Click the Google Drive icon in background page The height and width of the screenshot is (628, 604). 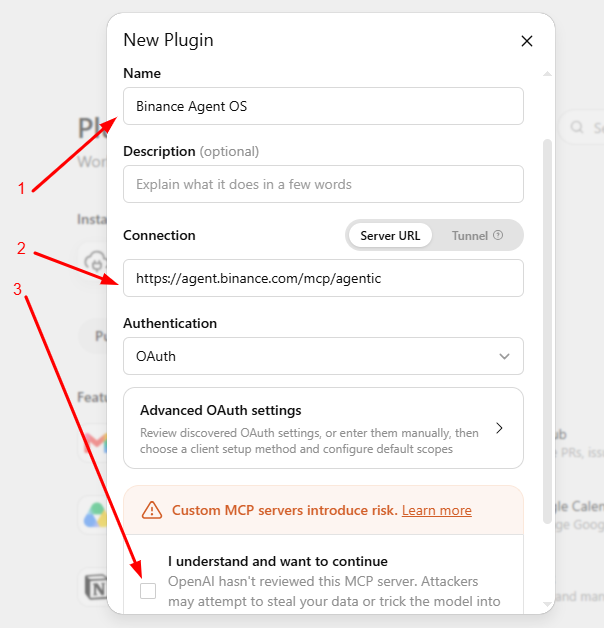(95, 515)
